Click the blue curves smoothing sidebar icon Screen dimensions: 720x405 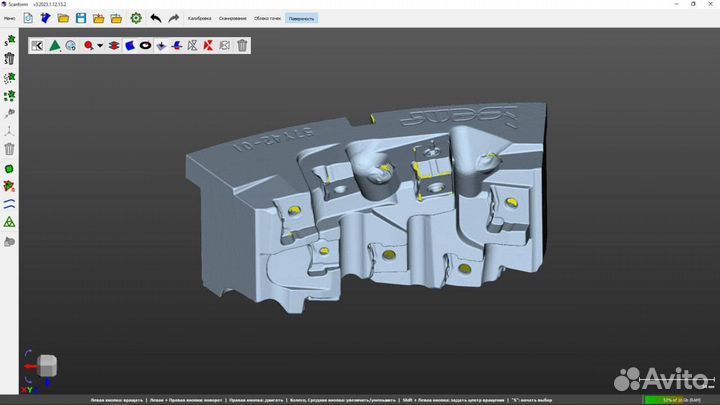[x=9, y=204]
